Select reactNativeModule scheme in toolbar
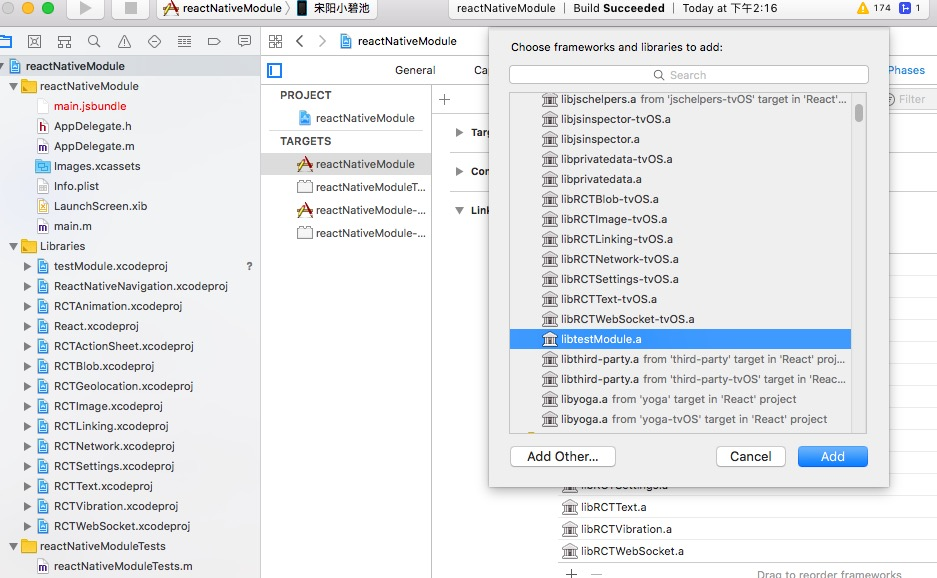This screenshot has height=578, width=937. (223, 8)
